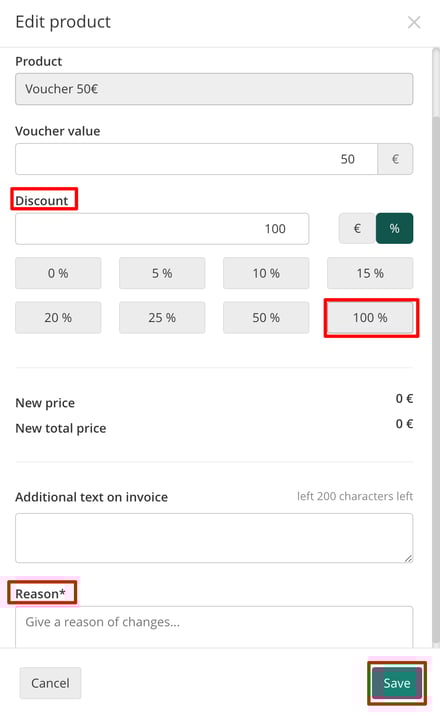This screenshot has height=716, width=440.
Task: Apply the 5 % discount preset
Action: tap(162, 273)
